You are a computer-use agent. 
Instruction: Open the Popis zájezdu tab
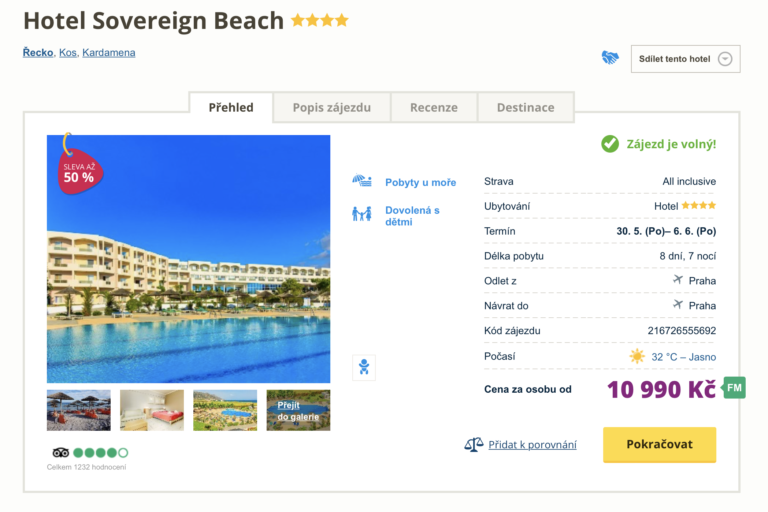coord(332,107)
